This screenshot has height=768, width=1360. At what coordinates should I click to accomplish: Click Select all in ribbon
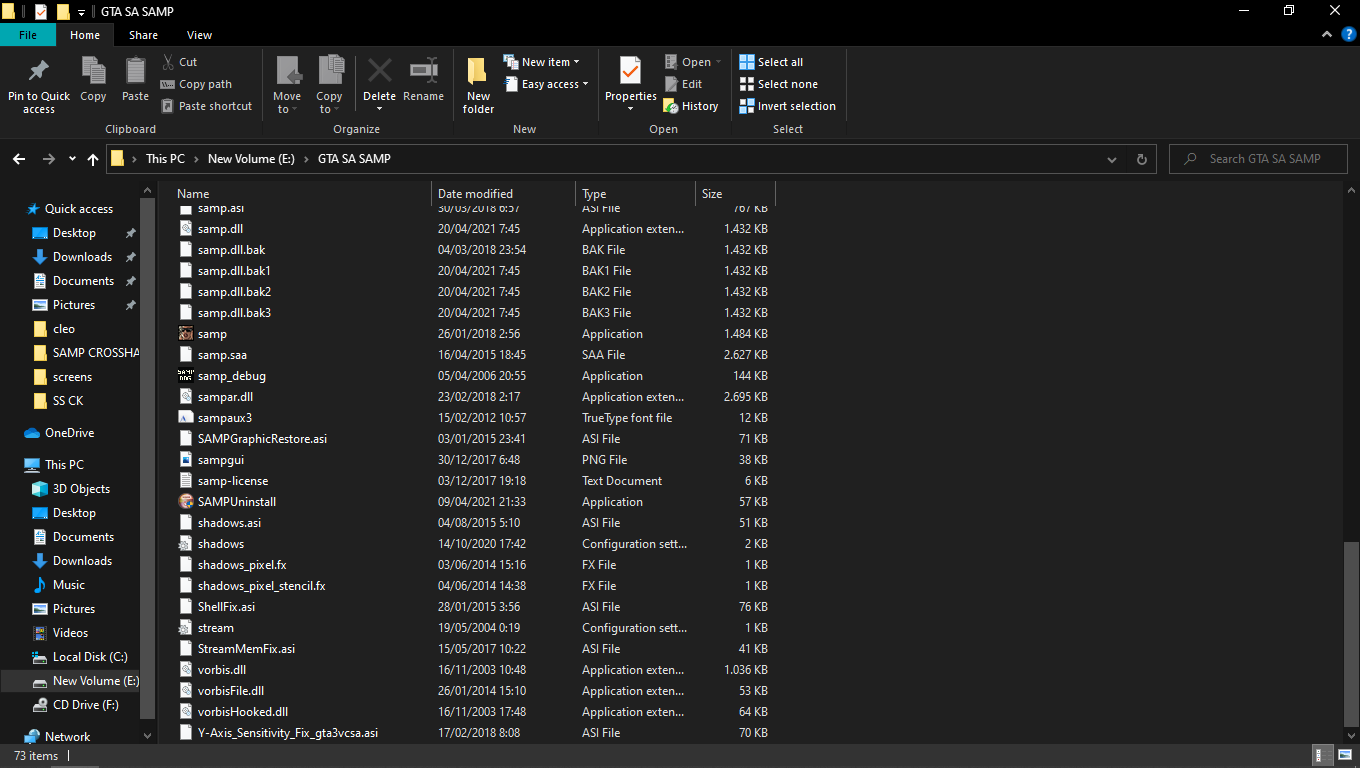pos(771,62)
